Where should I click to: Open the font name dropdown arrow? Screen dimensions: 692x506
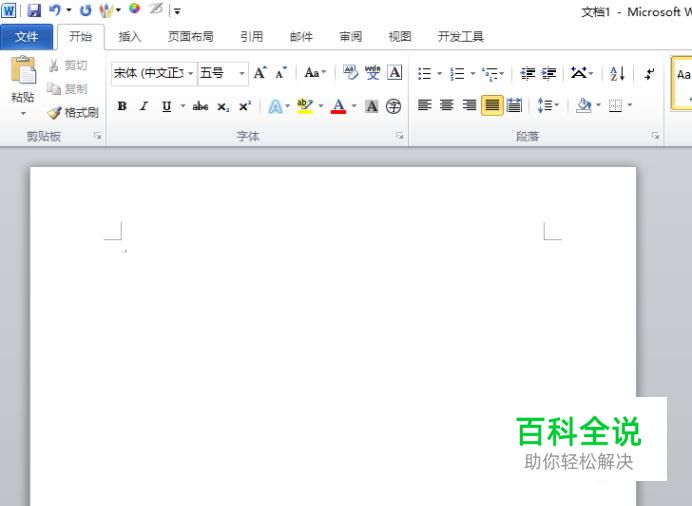[191, 73]
